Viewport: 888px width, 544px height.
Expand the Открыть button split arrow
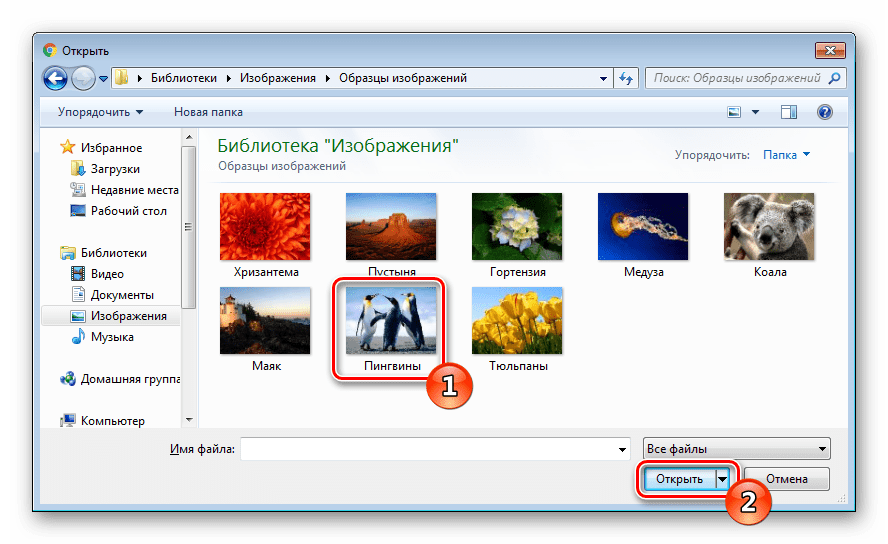pyautogui.click(x=723, y=479)
